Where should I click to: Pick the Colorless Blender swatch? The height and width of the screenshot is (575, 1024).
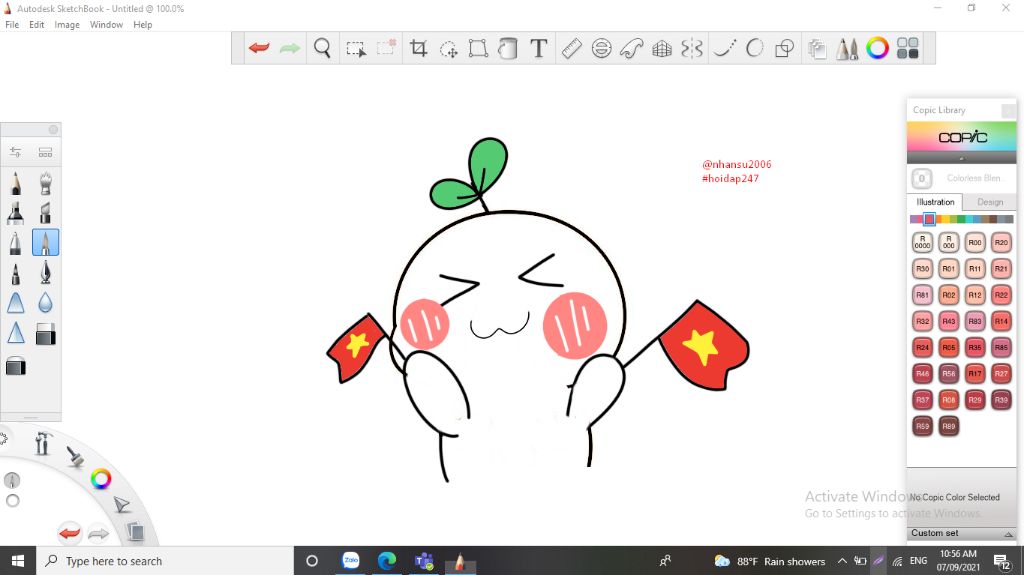click(922, 178)
